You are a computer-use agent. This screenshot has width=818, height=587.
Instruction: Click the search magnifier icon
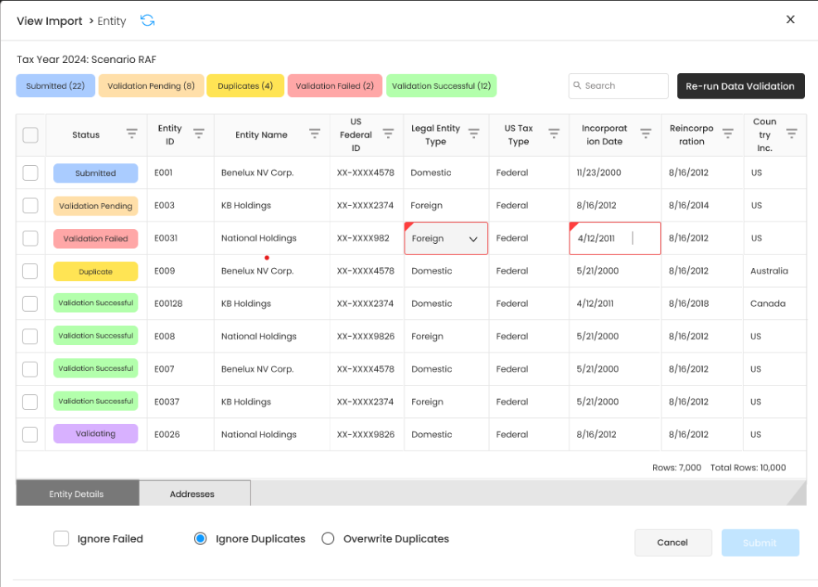[x=577, y=85]
